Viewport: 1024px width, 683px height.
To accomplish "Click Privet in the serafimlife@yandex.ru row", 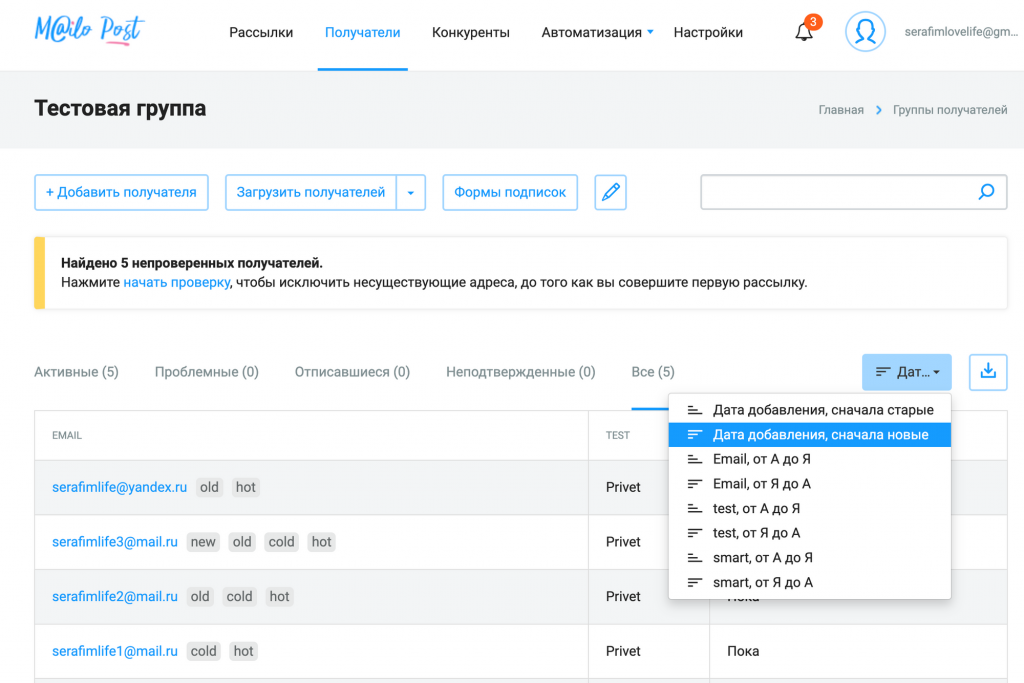I will click(623, 487).
